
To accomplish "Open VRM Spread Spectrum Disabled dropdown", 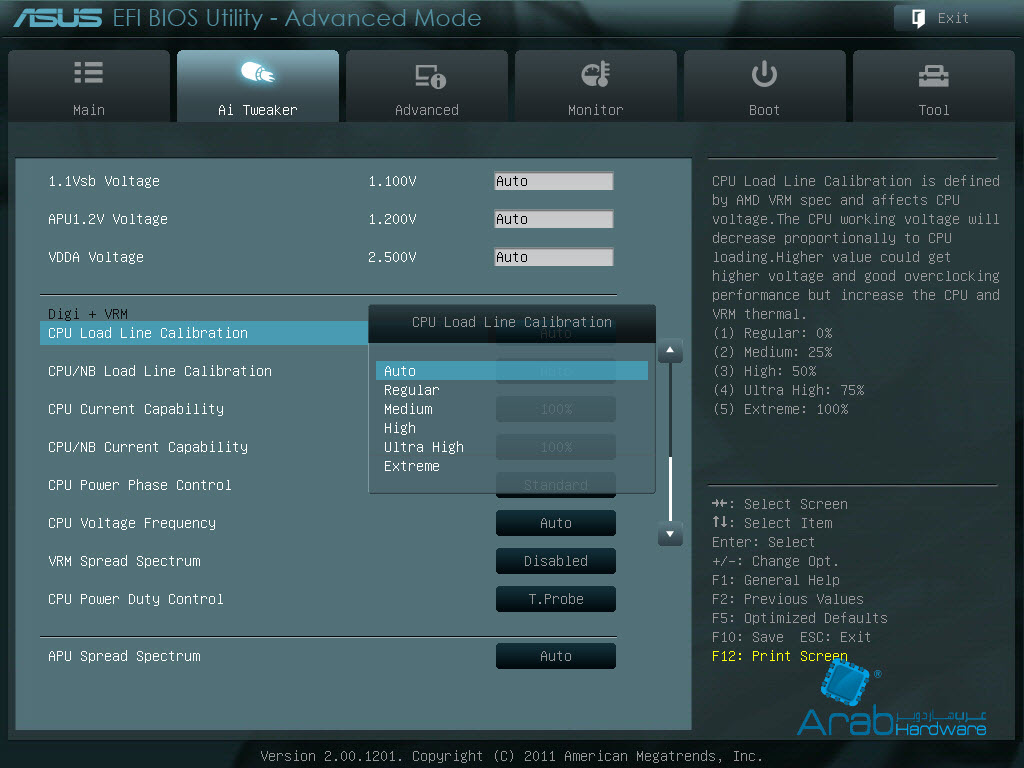I will (x=556, y=561).
